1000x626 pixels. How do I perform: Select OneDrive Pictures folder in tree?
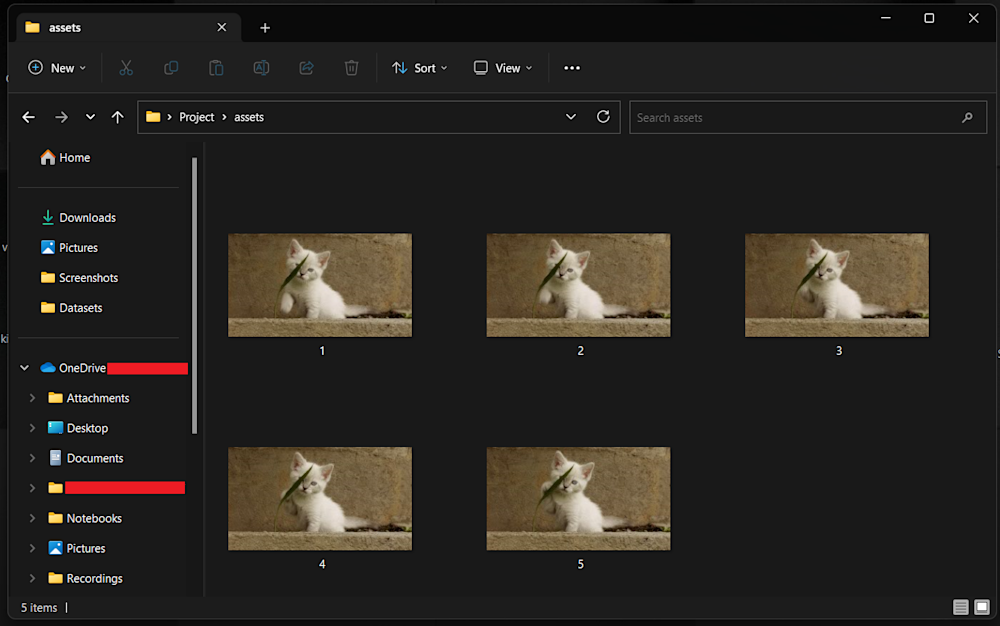click(x=77, y=548)
